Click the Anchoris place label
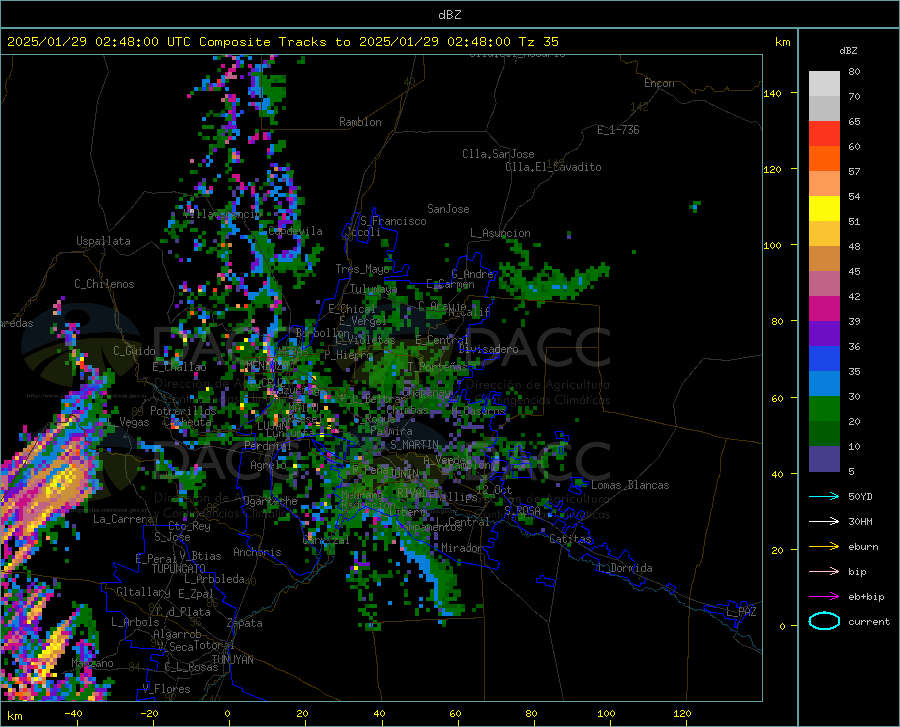 pos(257,552)
